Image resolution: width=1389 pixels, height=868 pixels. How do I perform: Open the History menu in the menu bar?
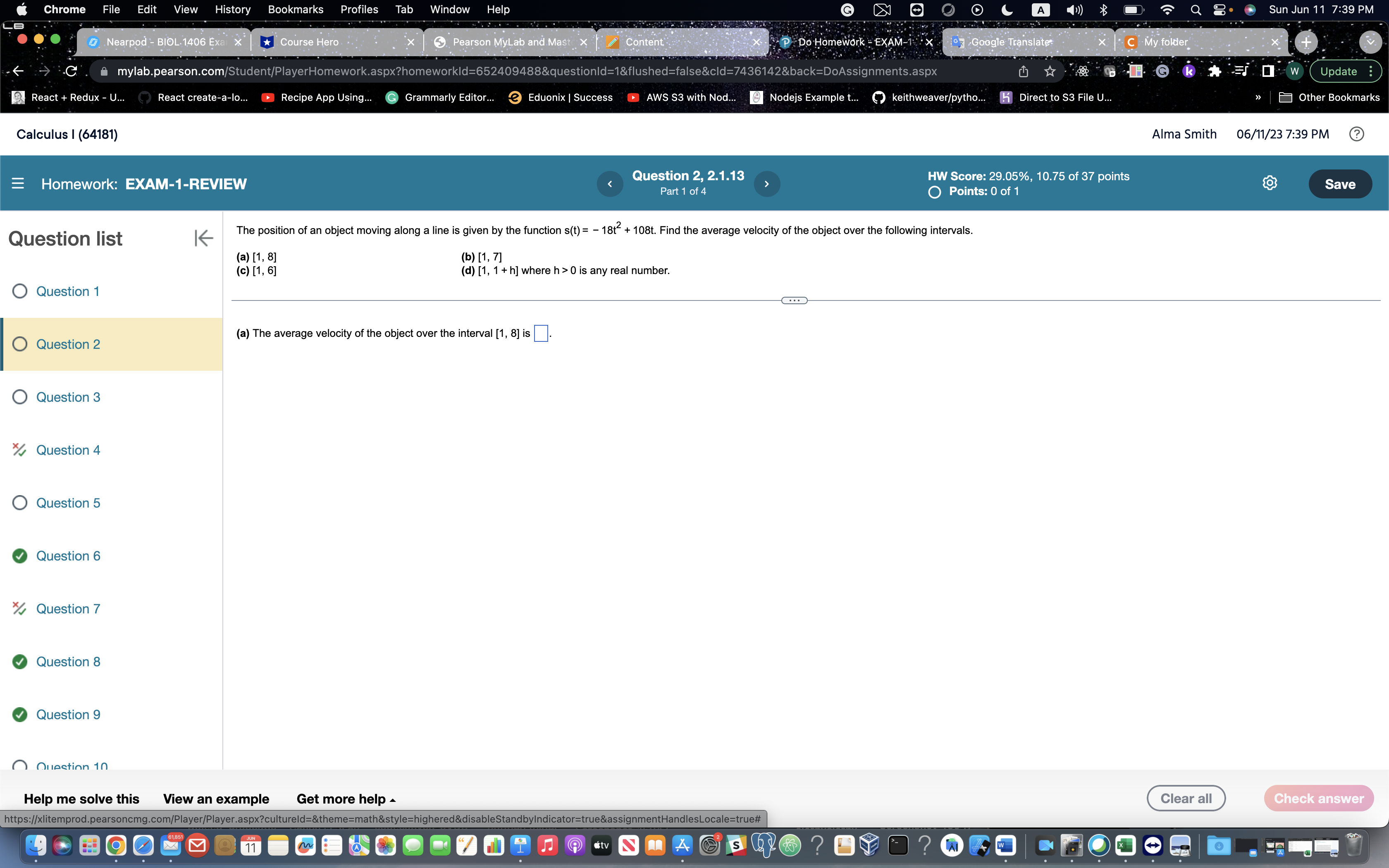pyautogui.click(x=232, y=9)
